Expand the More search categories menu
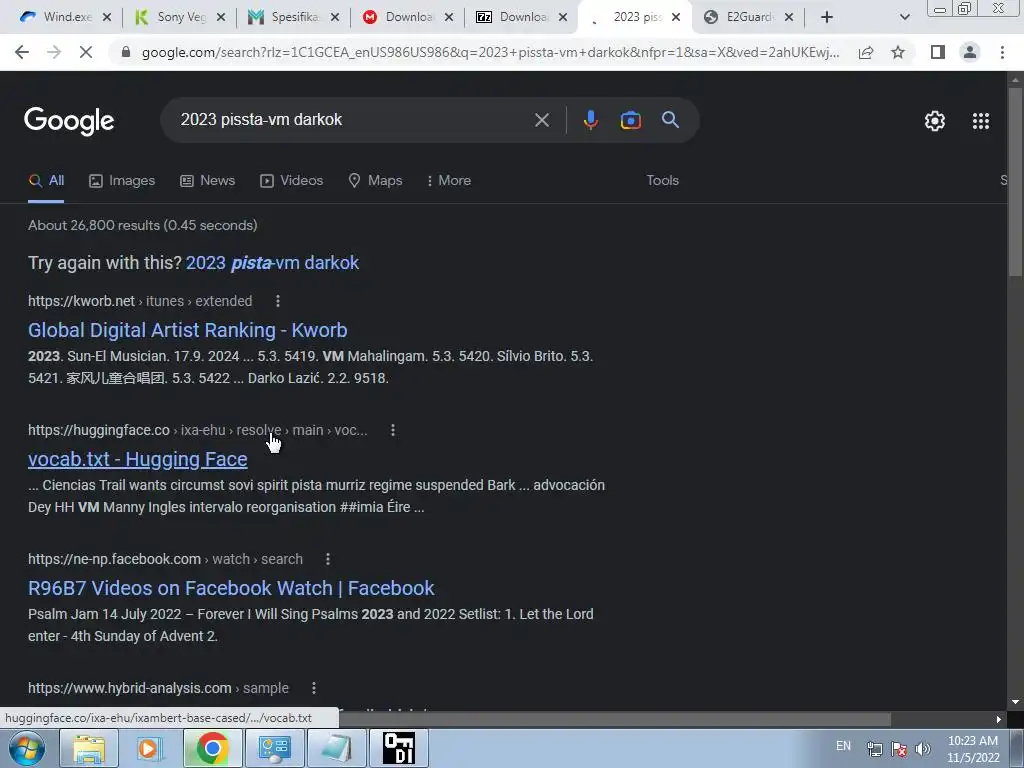Screen dimensions: 1024x768 coord(449,181)
